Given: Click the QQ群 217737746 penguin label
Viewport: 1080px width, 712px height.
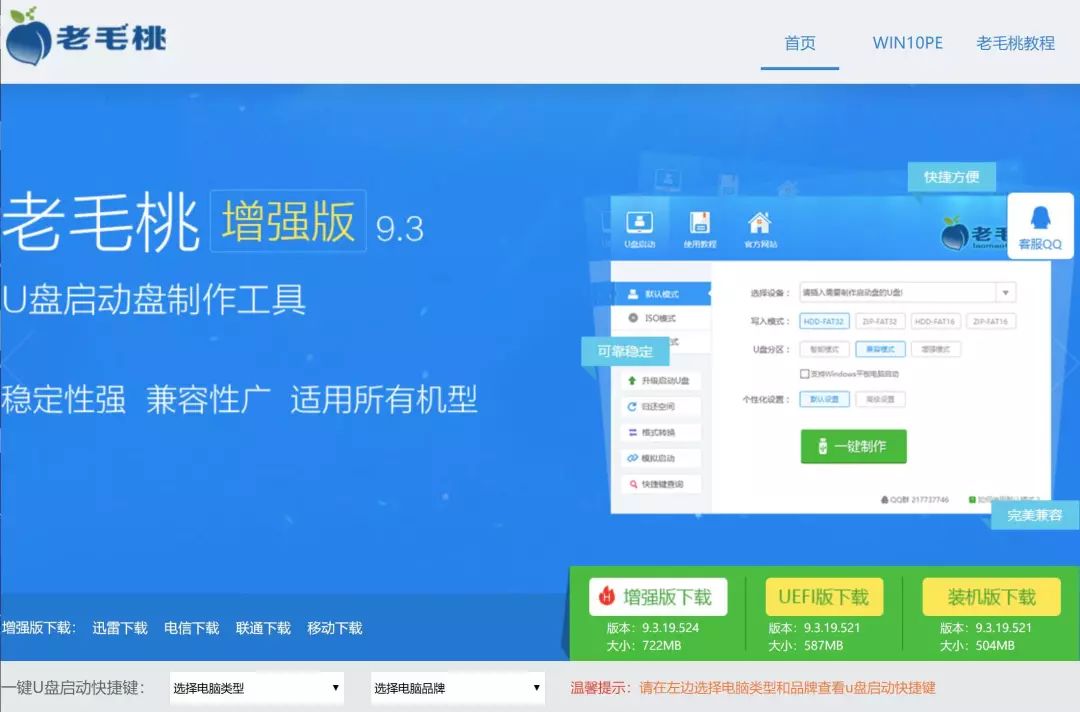Looking at the screenshot, I should tap(915, 499).
